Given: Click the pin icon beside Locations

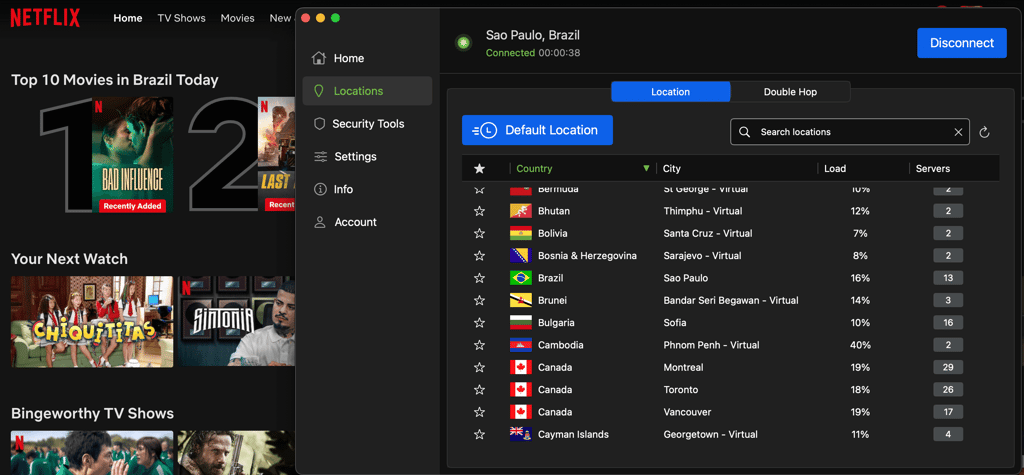Looking at the screenshot, I should click(319, 91).
